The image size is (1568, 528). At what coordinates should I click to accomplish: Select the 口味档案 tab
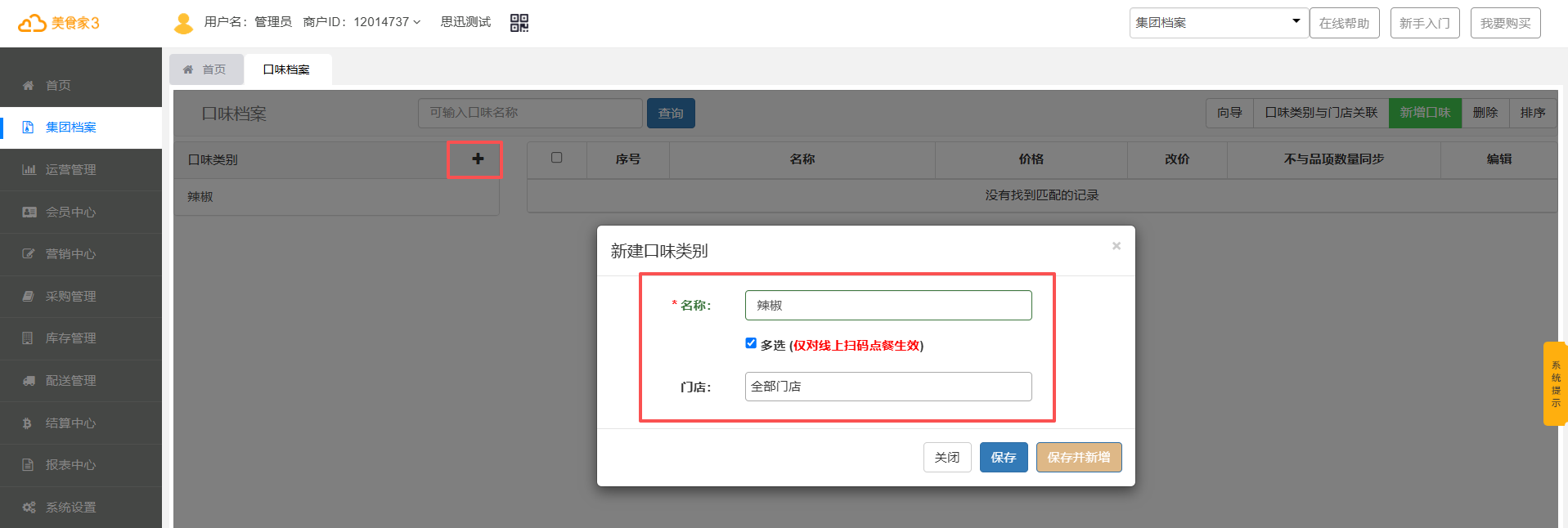click(286, 69)
